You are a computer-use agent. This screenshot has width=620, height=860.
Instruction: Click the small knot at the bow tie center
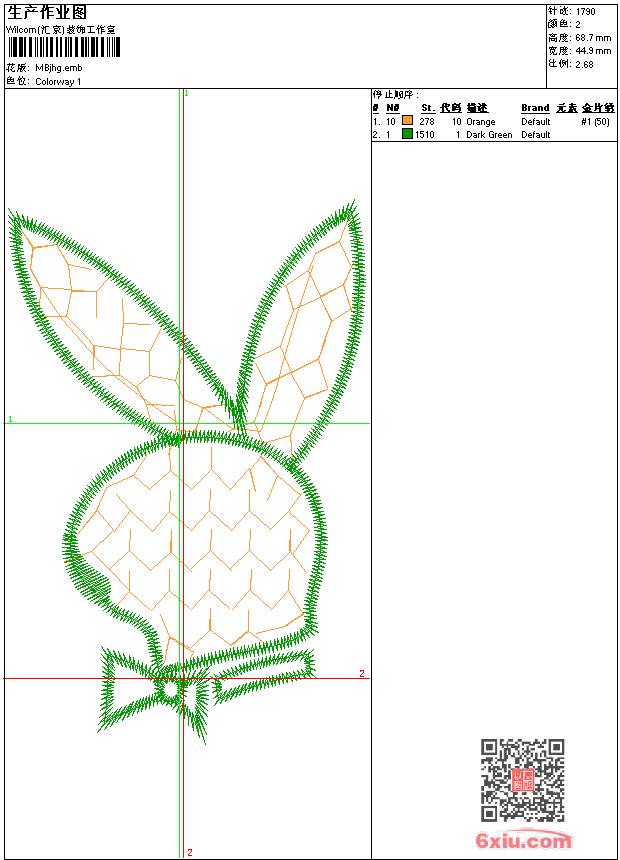(x=170, y=688)
